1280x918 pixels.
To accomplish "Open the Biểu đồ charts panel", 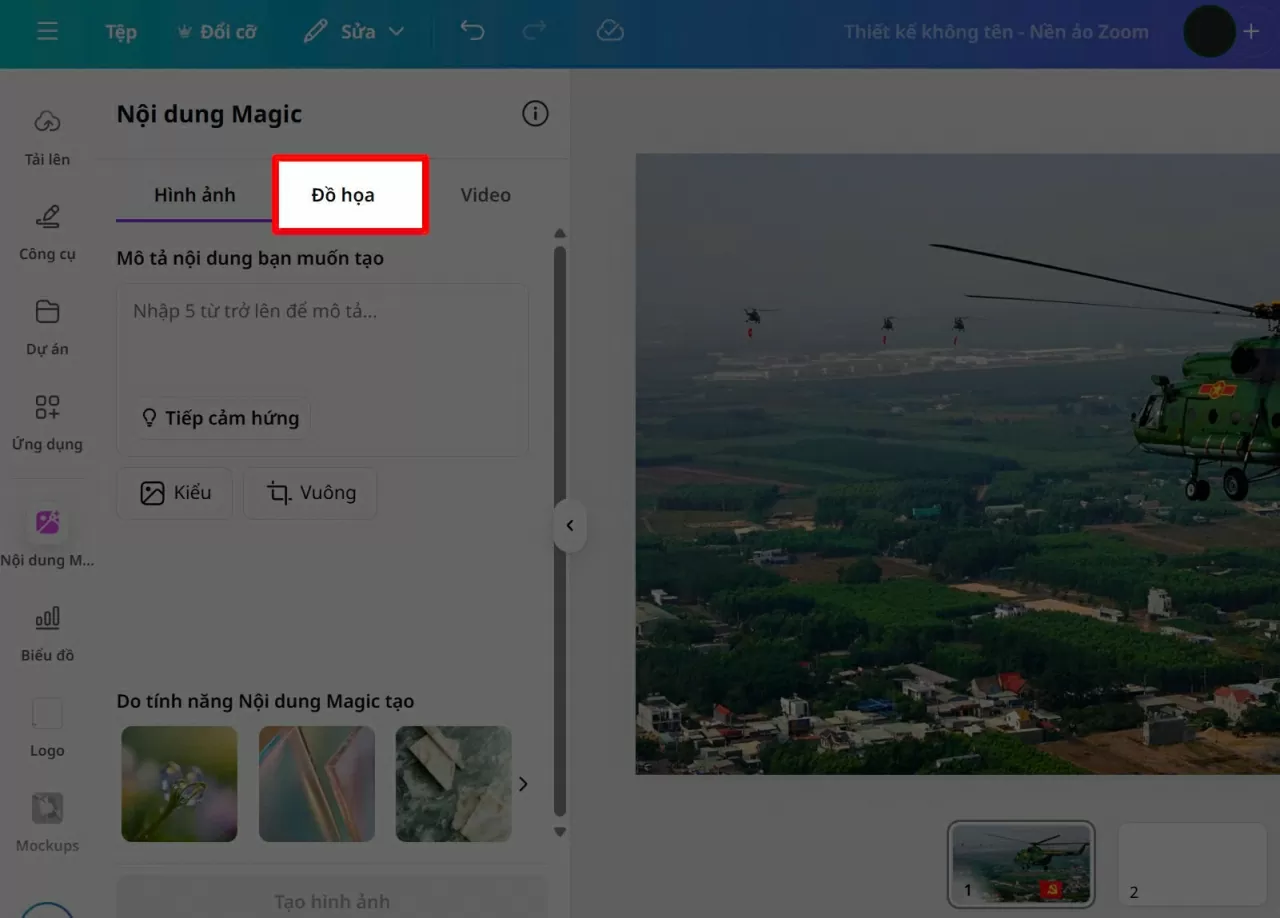I will [x=46, y=627].
